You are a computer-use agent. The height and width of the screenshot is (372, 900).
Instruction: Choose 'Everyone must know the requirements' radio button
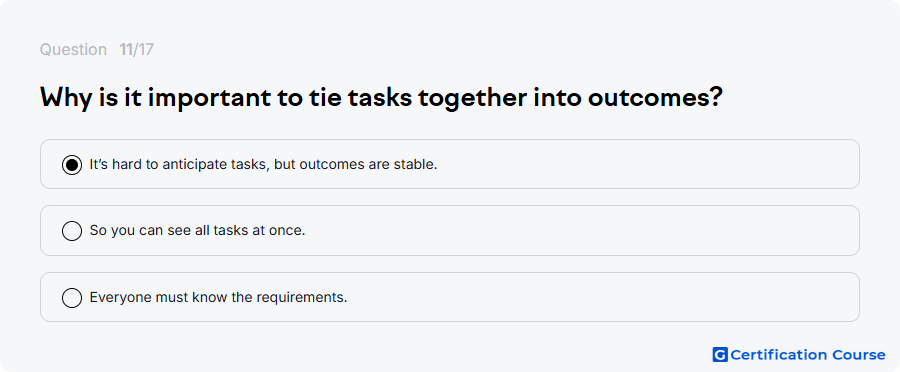point(72,297)
